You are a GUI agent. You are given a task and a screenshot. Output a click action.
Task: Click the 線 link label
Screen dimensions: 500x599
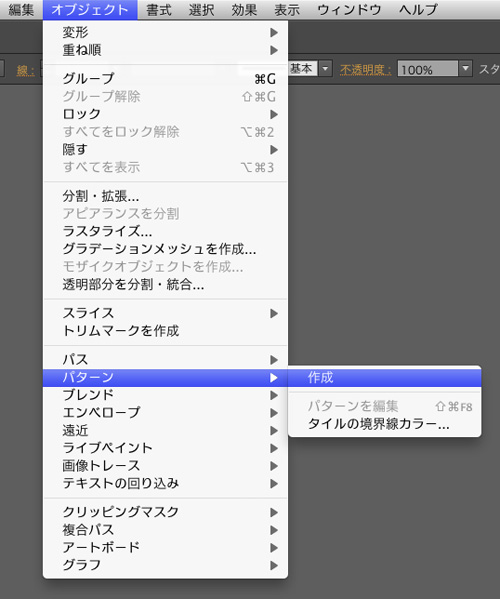(26, 70)
